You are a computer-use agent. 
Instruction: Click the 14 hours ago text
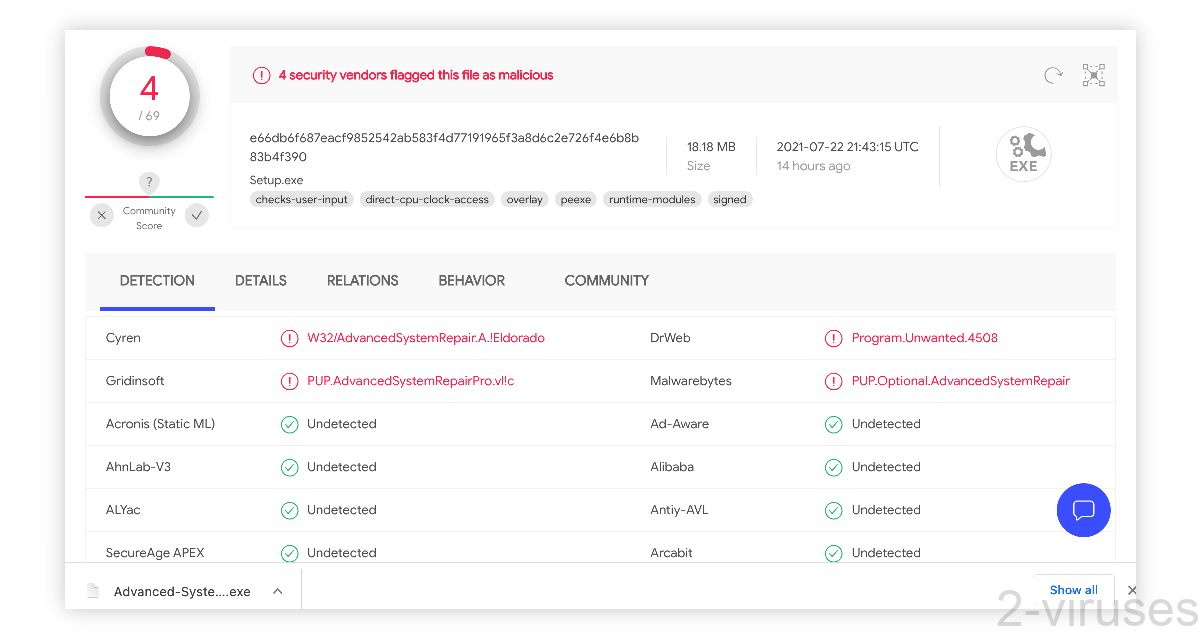(x=814, y=166)
